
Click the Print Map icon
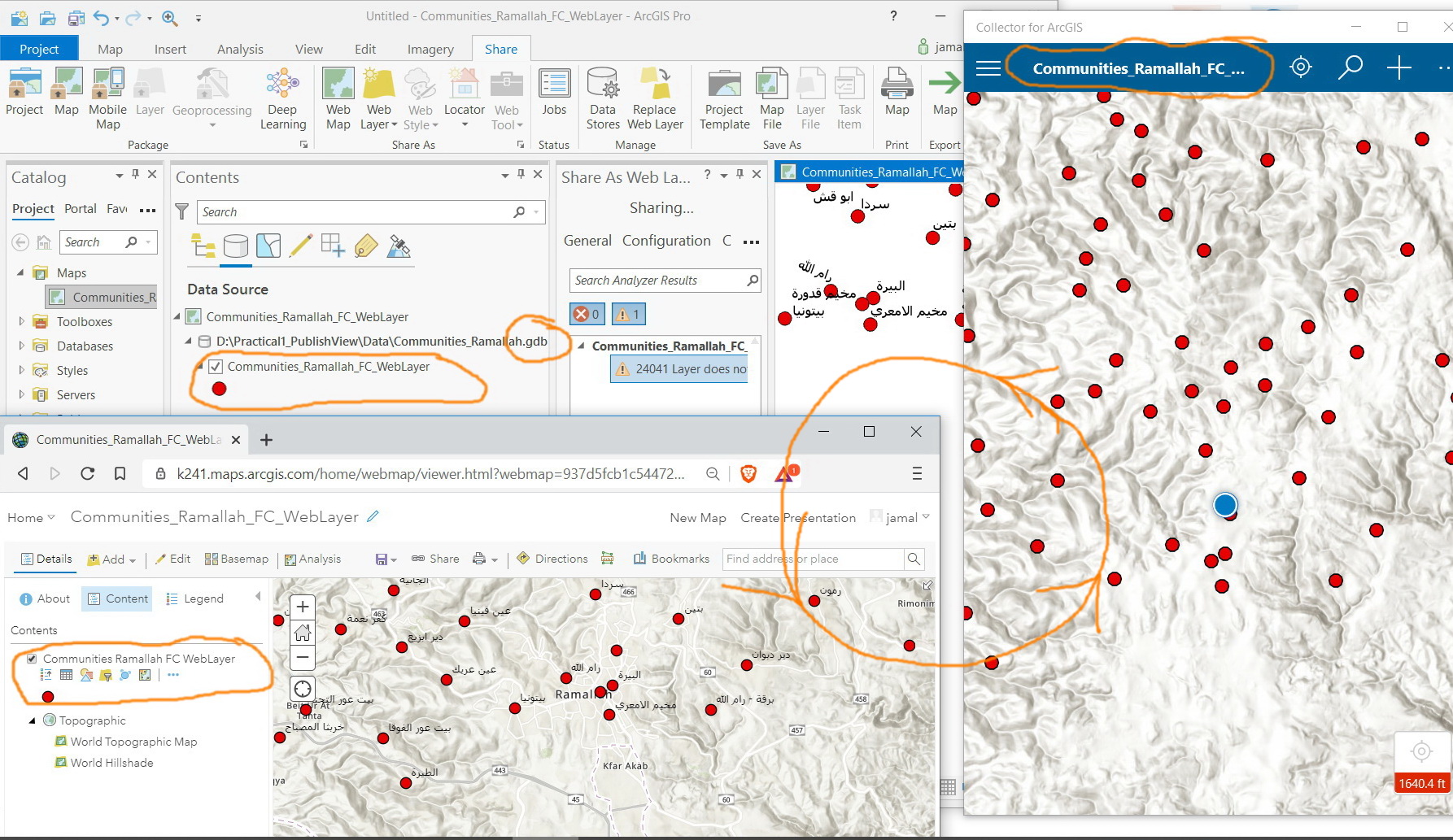pos(897,94)
